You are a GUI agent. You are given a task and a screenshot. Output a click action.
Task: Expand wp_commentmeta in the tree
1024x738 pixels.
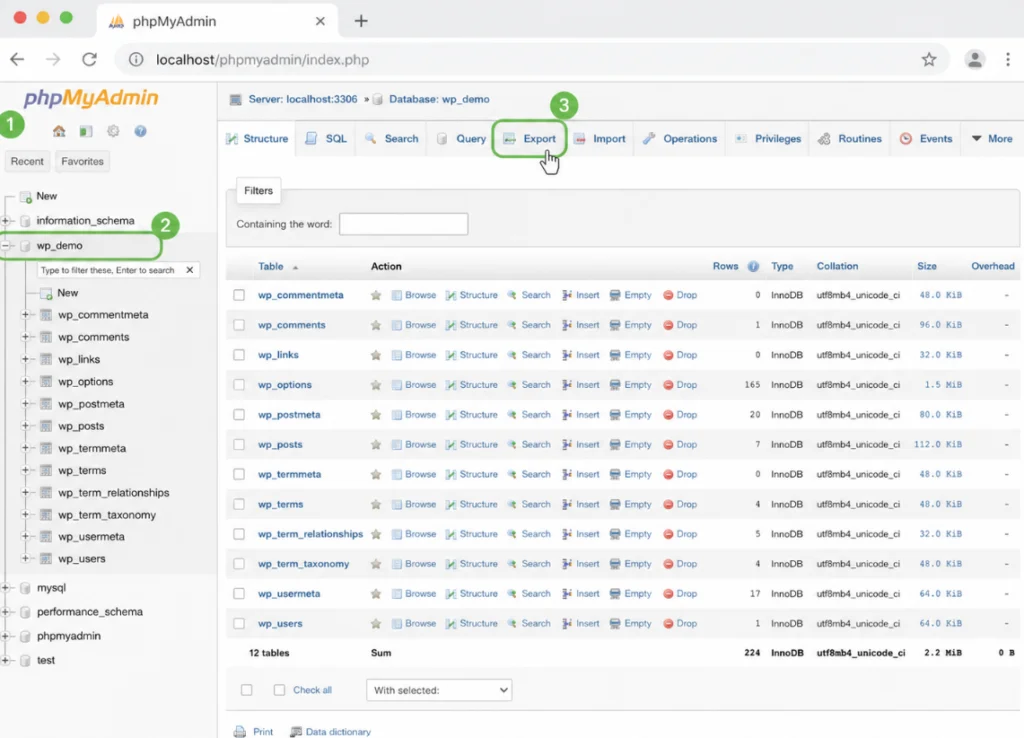point(25,315)
